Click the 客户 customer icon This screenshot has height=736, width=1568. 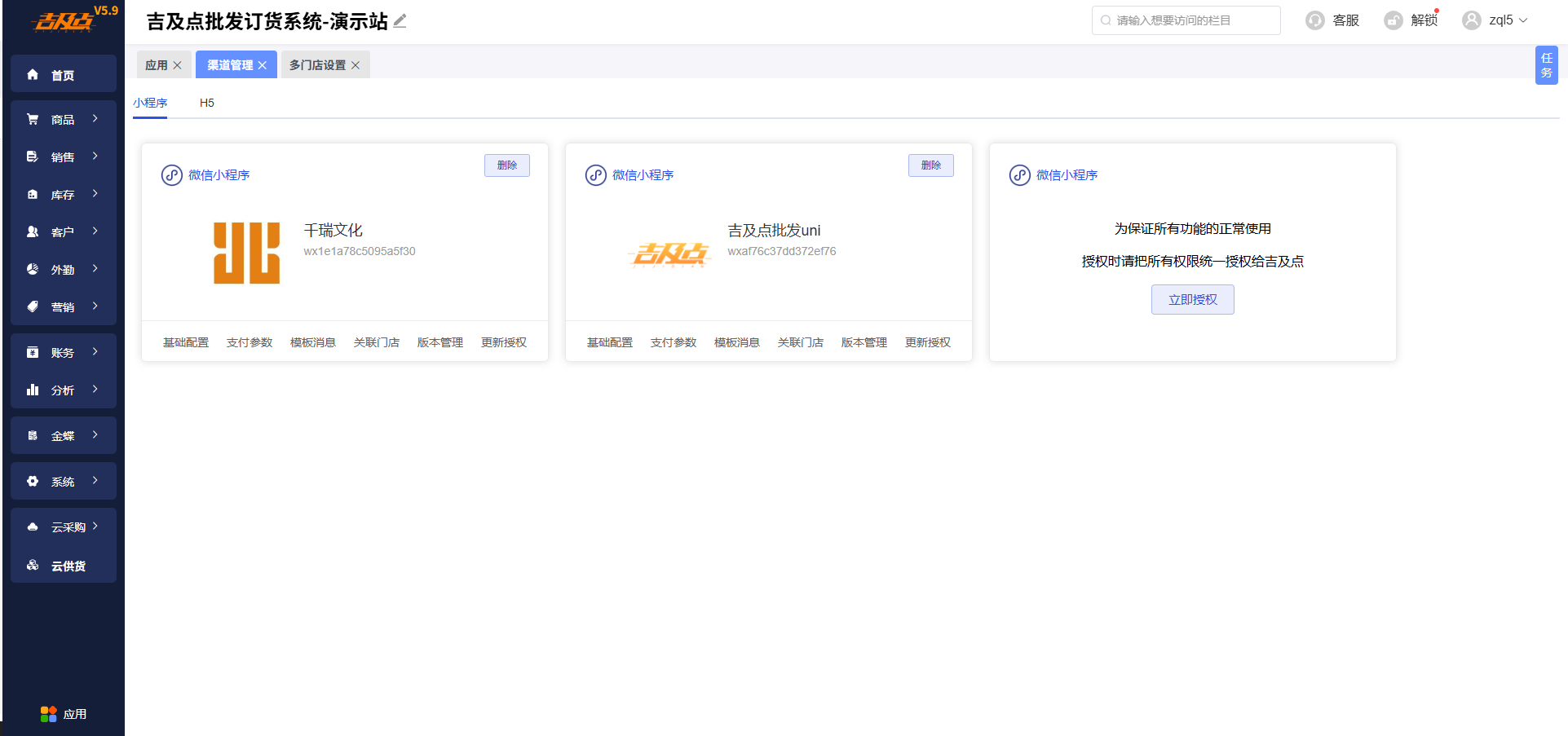coord(33,231)
